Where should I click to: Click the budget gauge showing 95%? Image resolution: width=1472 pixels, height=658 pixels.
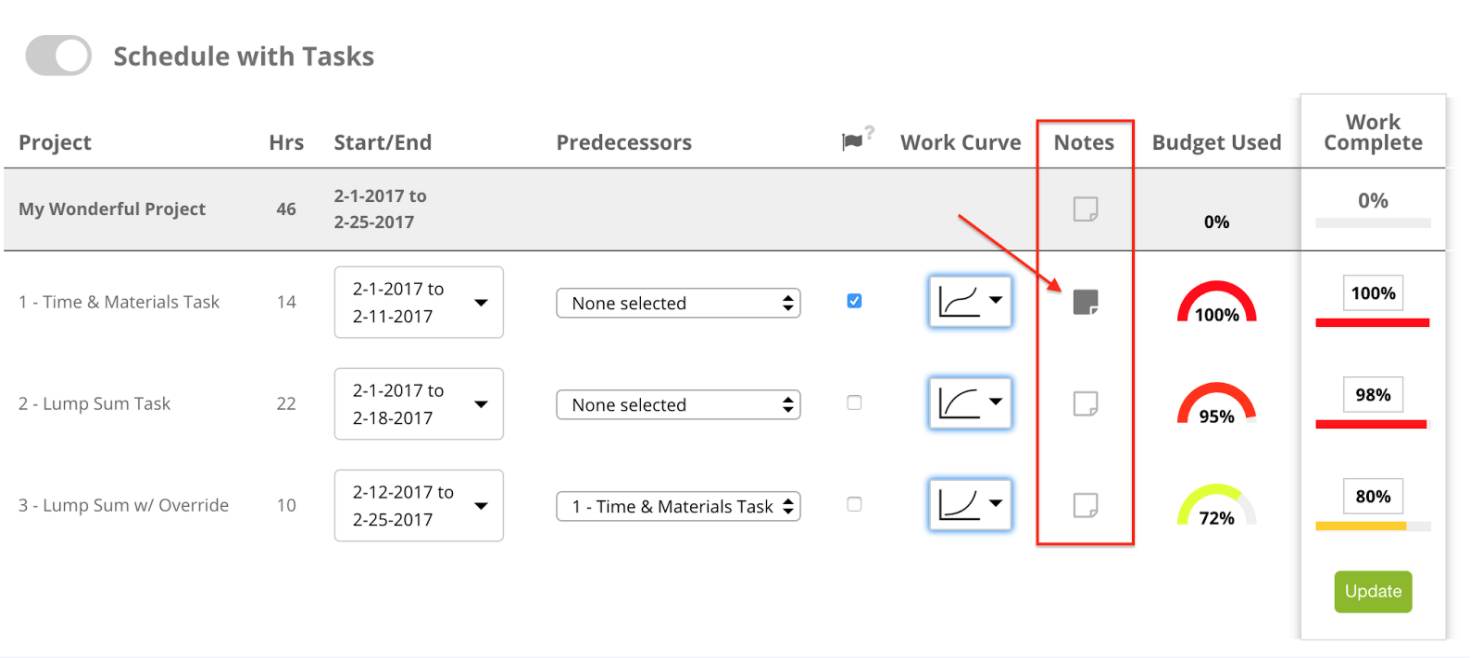(x=1216, y=403)
